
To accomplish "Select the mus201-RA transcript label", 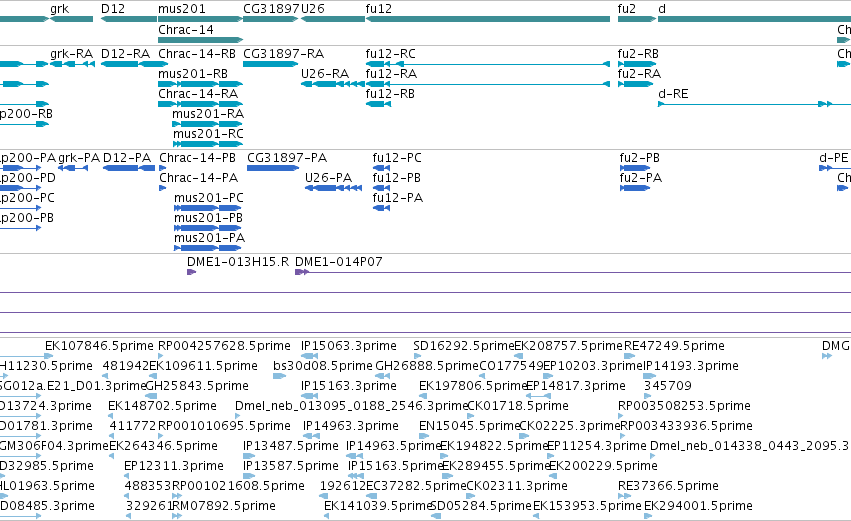I will click(208, 114).
